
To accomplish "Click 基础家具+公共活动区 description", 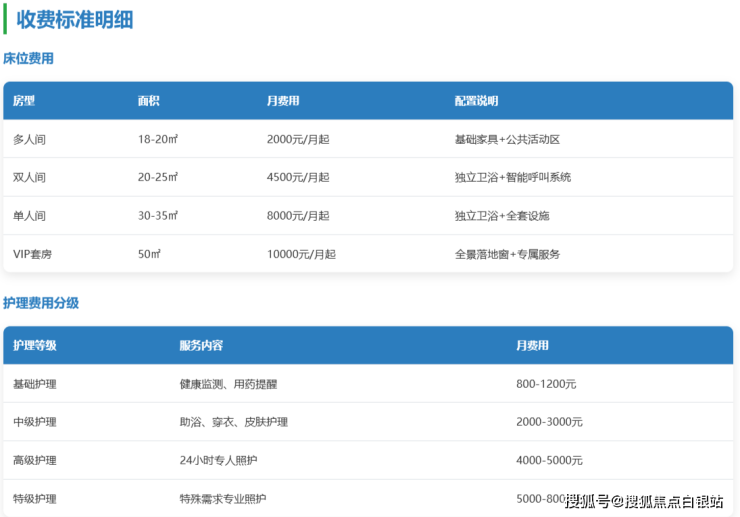I will click(x=507, y=139).
